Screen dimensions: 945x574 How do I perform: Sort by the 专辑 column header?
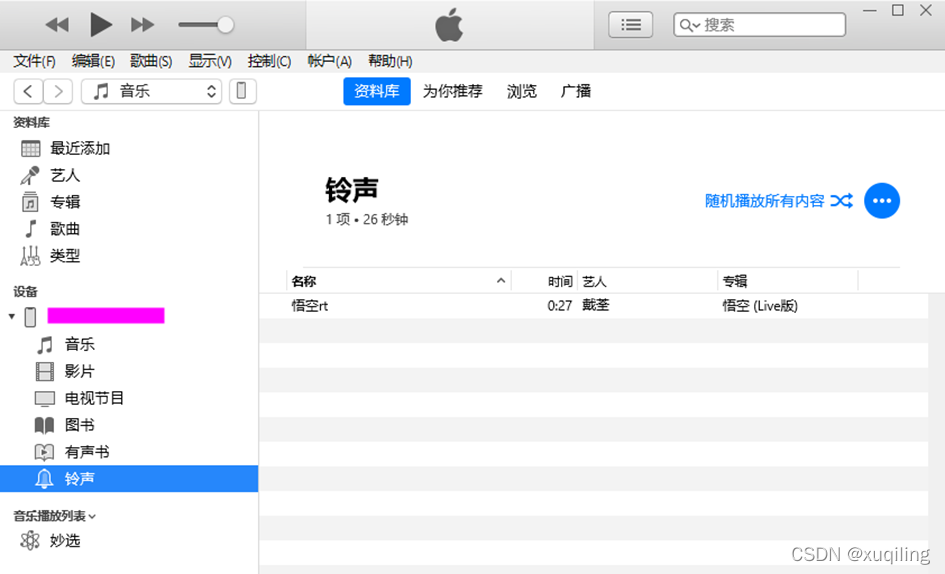(x=788, y=281)
